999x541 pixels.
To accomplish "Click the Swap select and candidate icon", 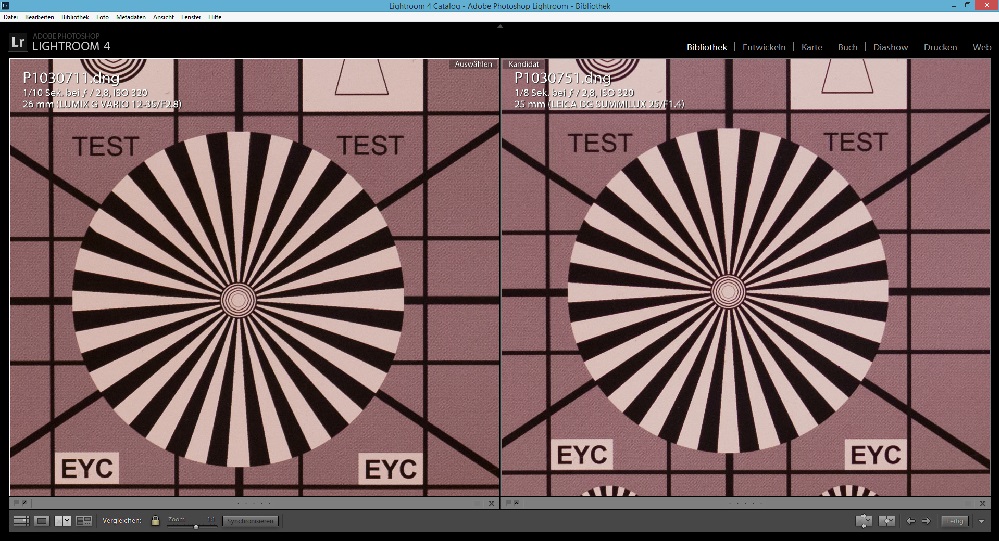I will click(x=864, y=521).
